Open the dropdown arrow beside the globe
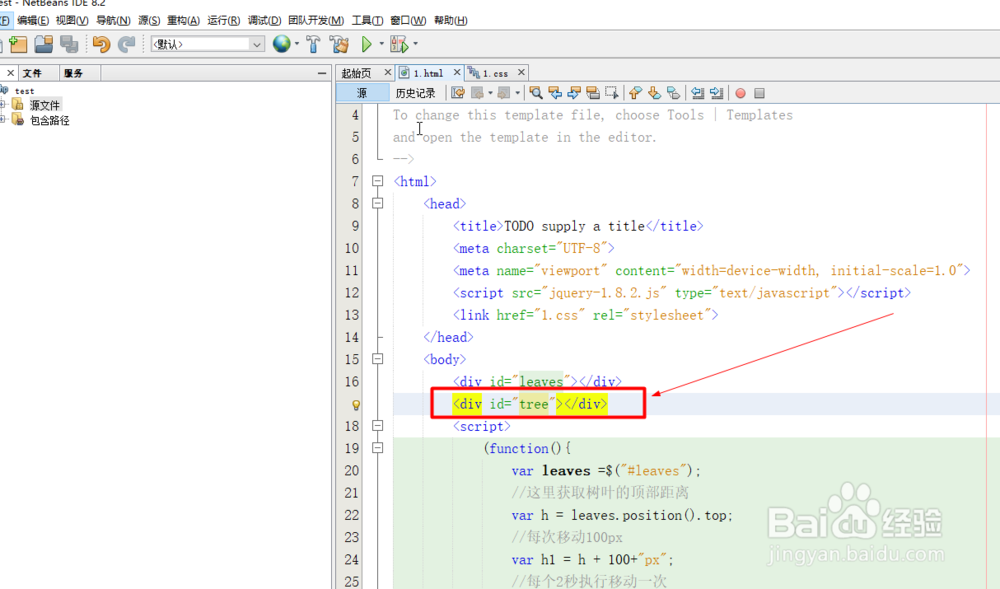1000x589 pixels. pyautogui.click(x=297, y=44)
